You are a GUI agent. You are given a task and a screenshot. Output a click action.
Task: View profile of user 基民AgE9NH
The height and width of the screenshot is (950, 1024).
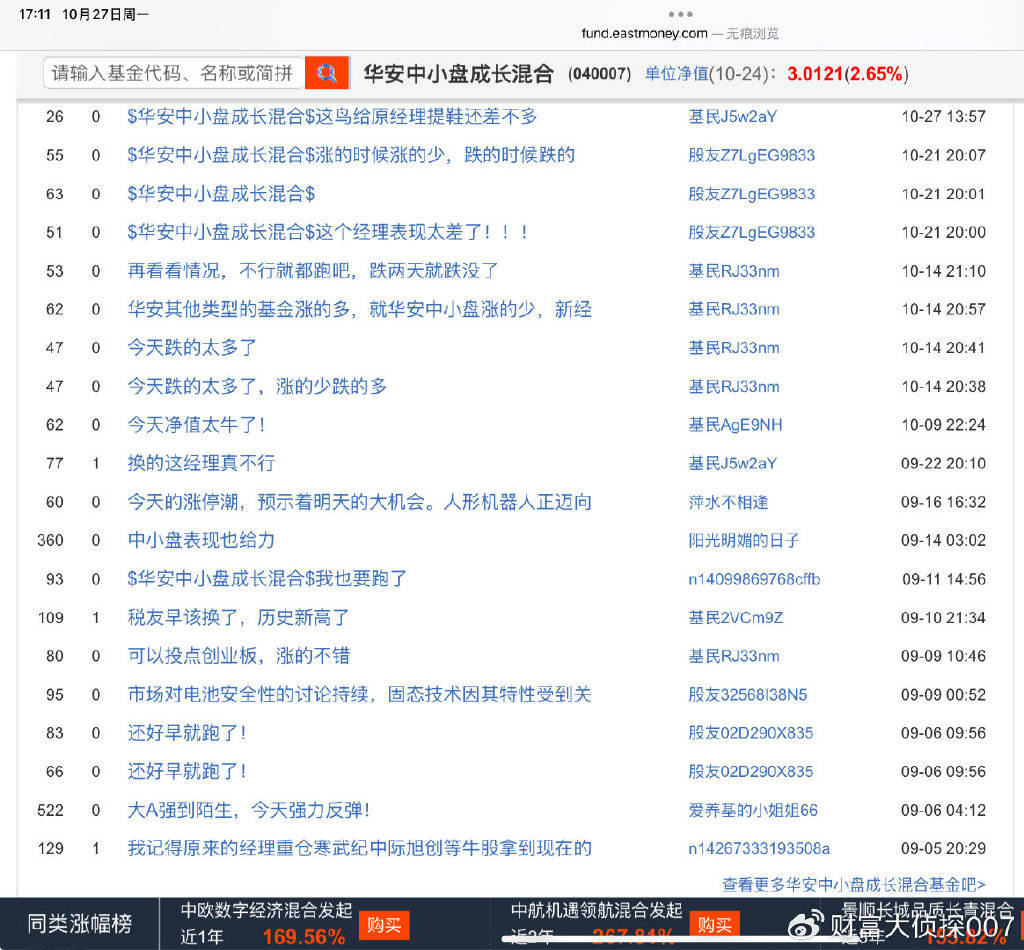coord(735,425)
